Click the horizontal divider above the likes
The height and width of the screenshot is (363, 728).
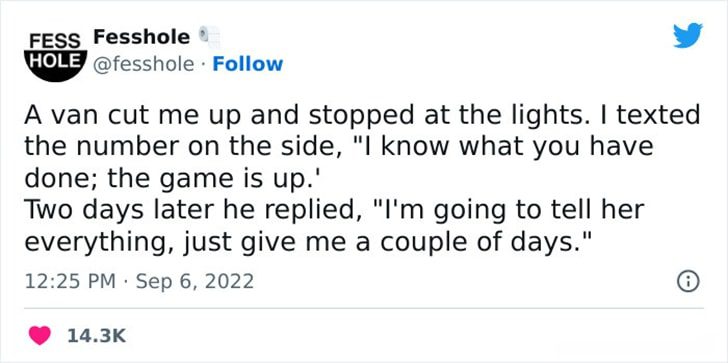tap(364, 308)
